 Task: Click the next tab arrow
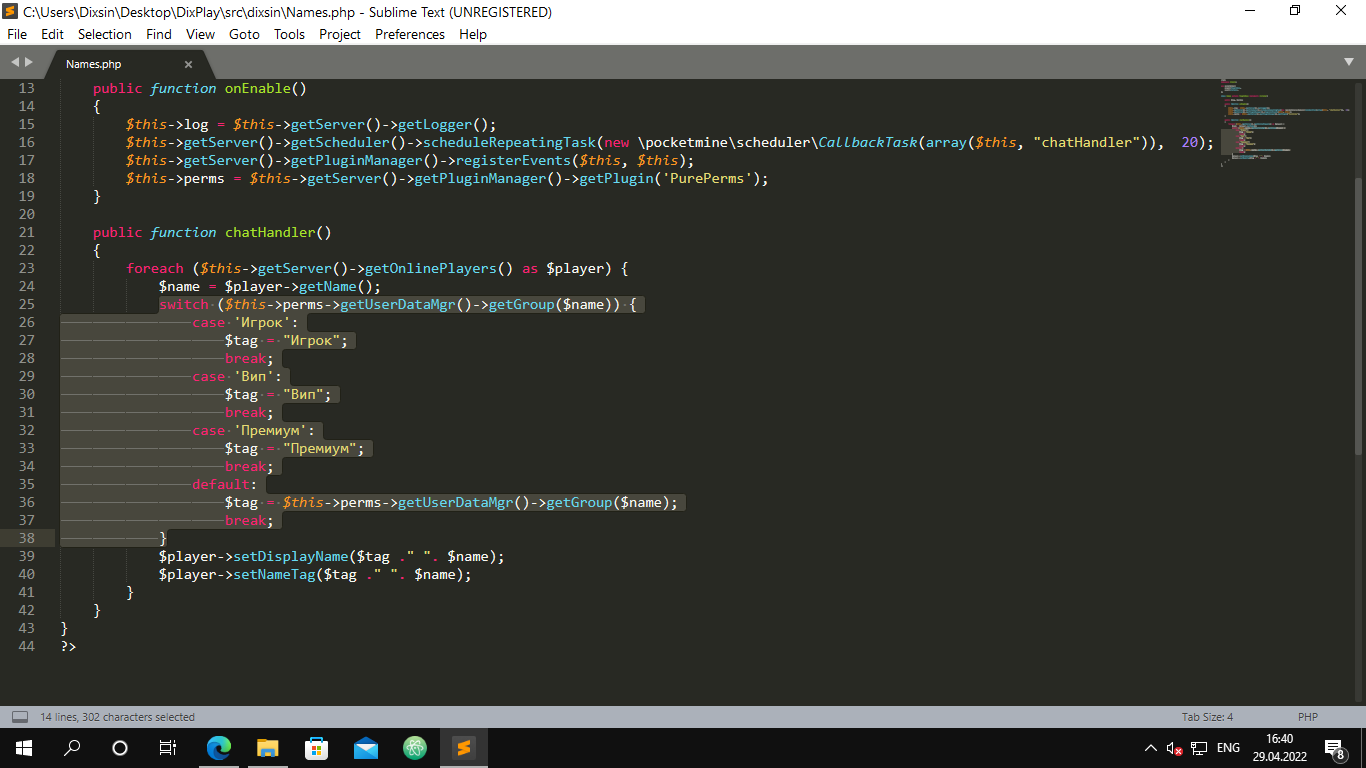point(29,62)
